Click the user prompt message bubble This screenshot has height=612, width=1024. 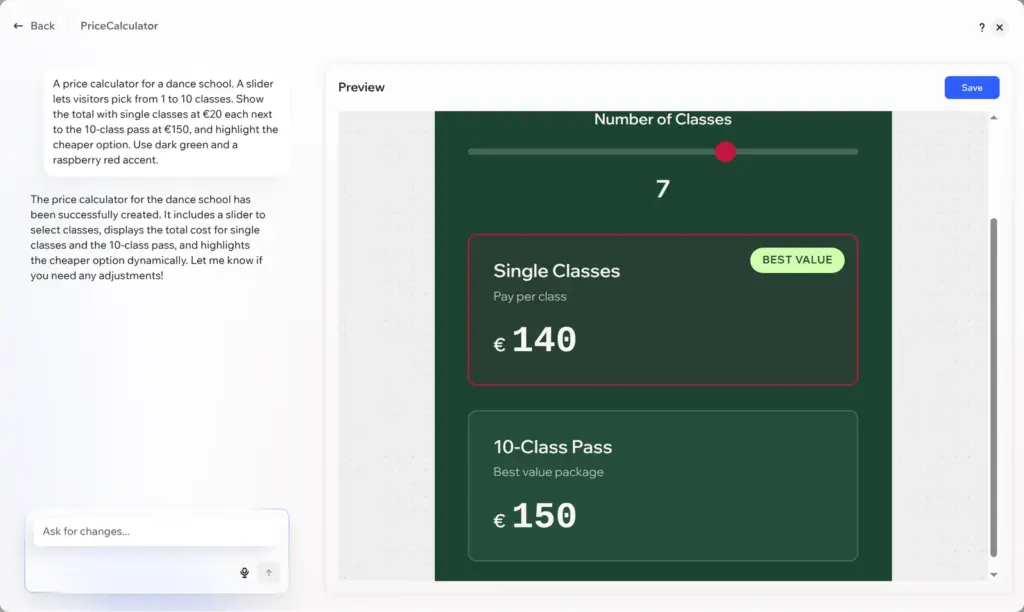[x=167, y=121]
